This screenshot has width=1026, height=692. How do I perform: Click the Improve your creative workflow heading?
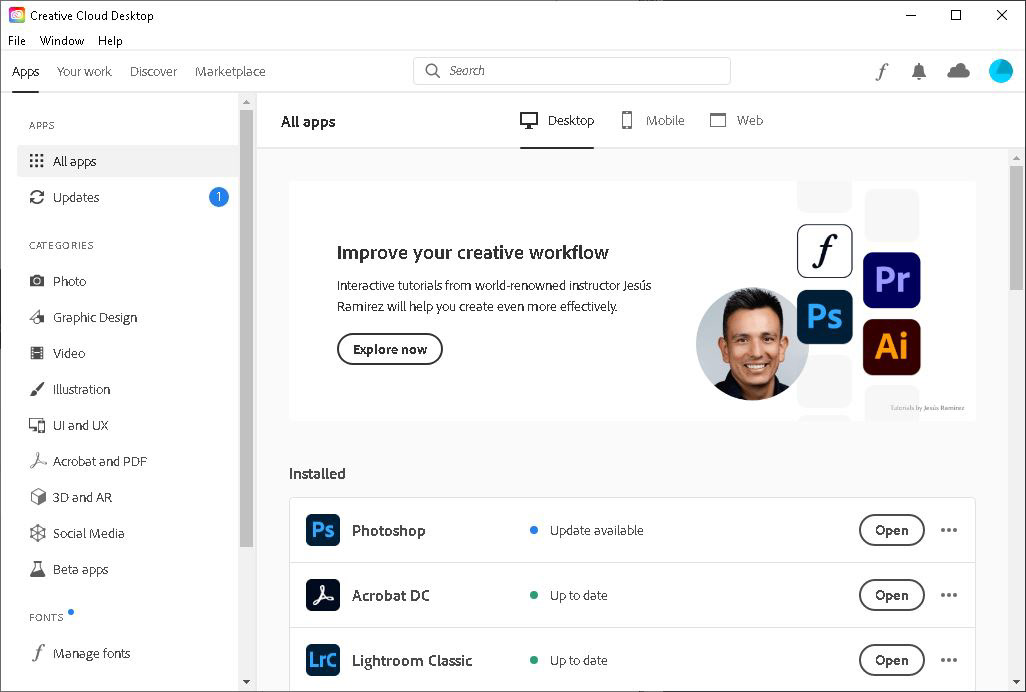[472, 252]
